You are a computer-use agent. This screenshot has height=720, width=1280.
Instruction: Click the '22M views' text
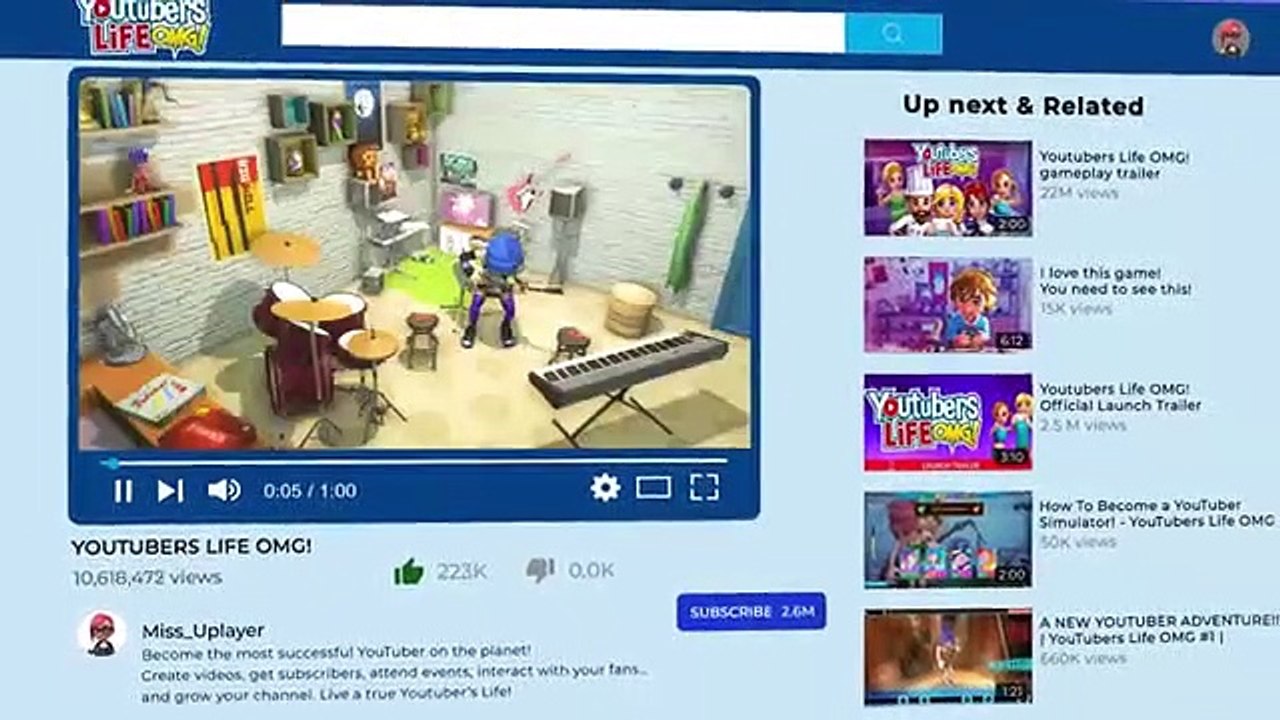tap(1079, 193)
